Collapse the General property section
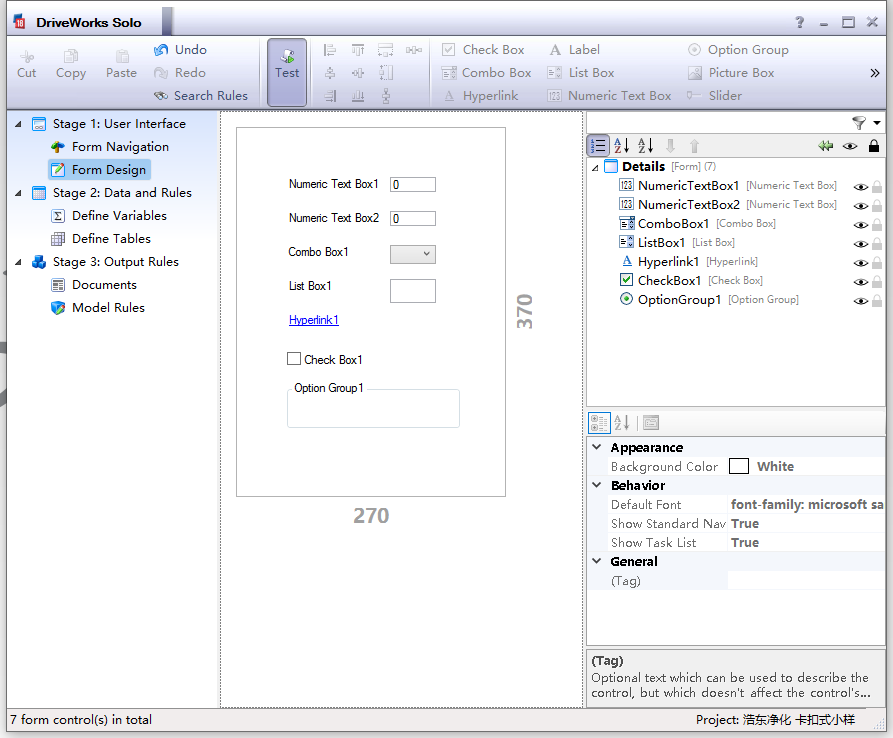Viewport: 893px width, 738px height. (597, 561)
